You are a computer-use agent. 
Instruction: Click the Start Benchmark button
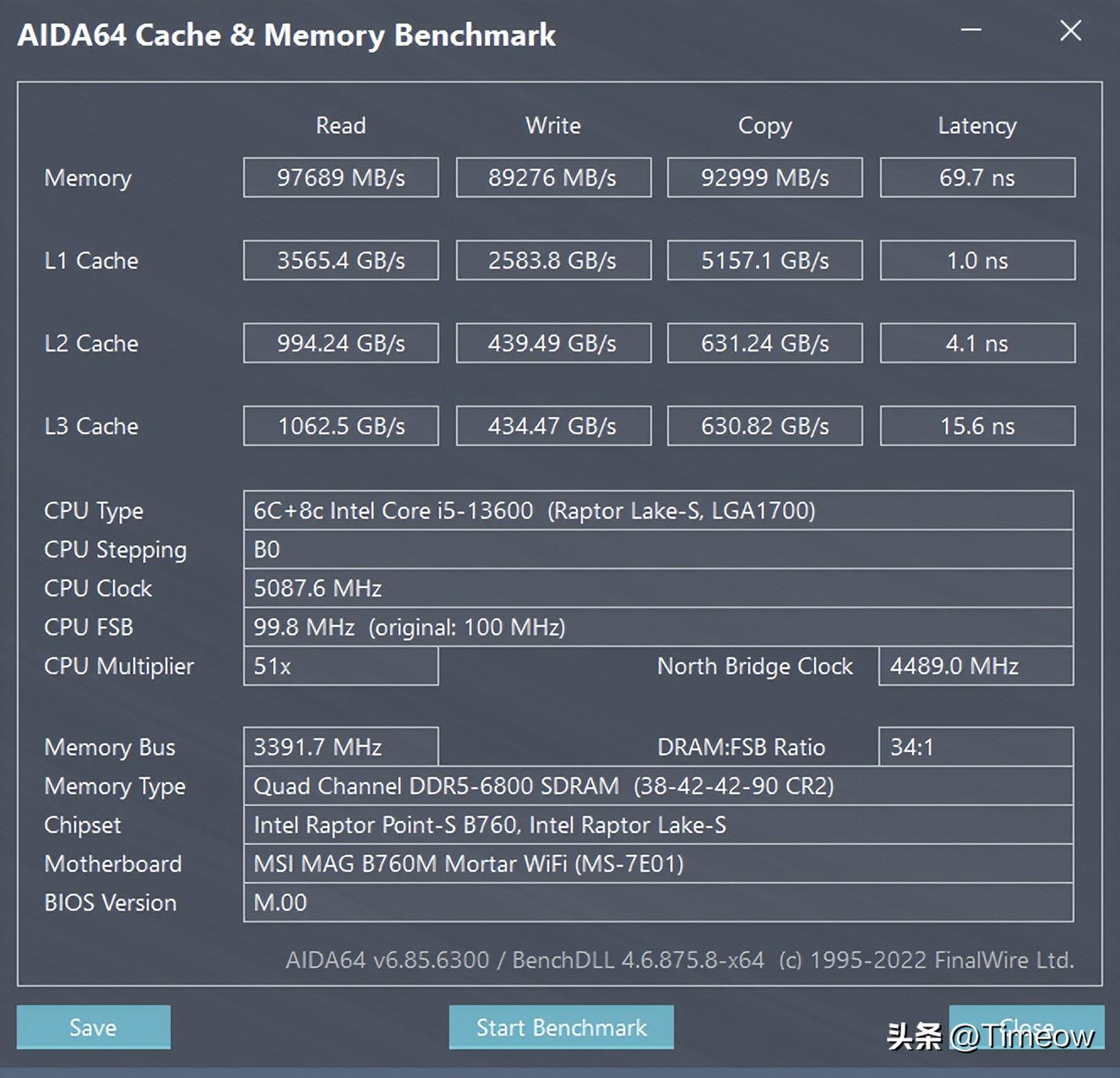(560, 1027)
